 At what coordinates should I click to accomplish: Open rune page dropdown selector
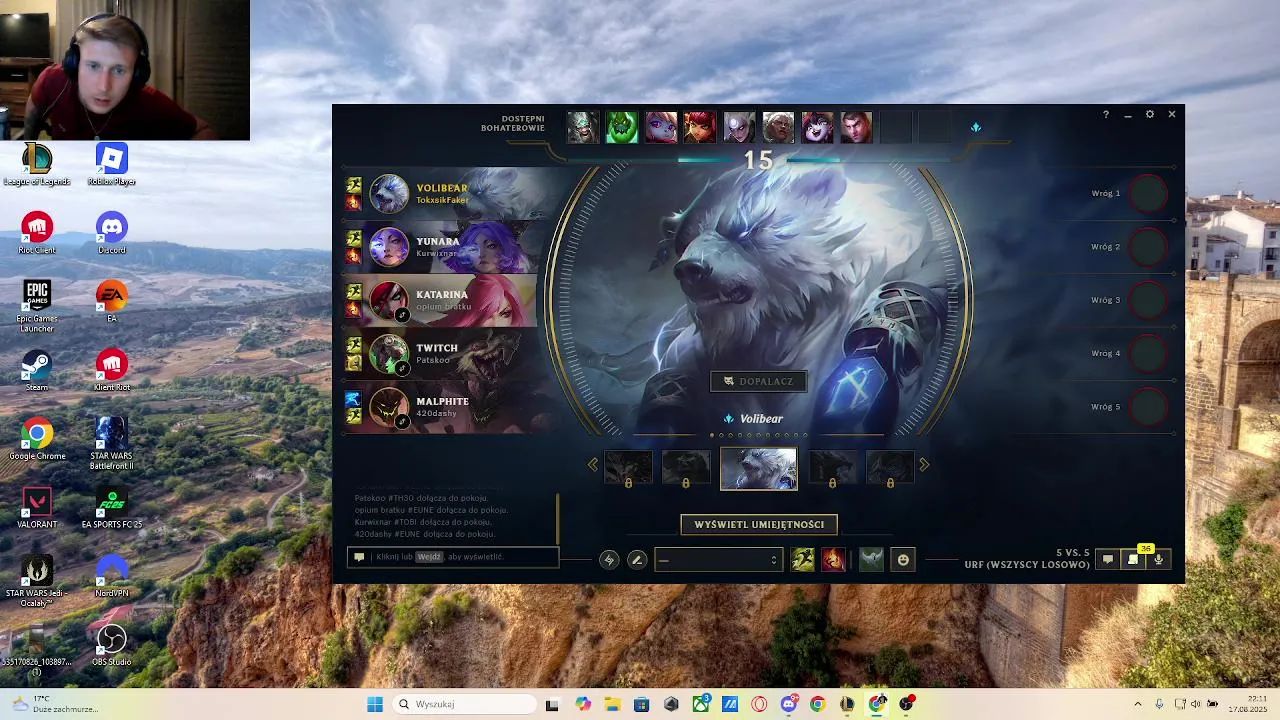coord(717,560)
